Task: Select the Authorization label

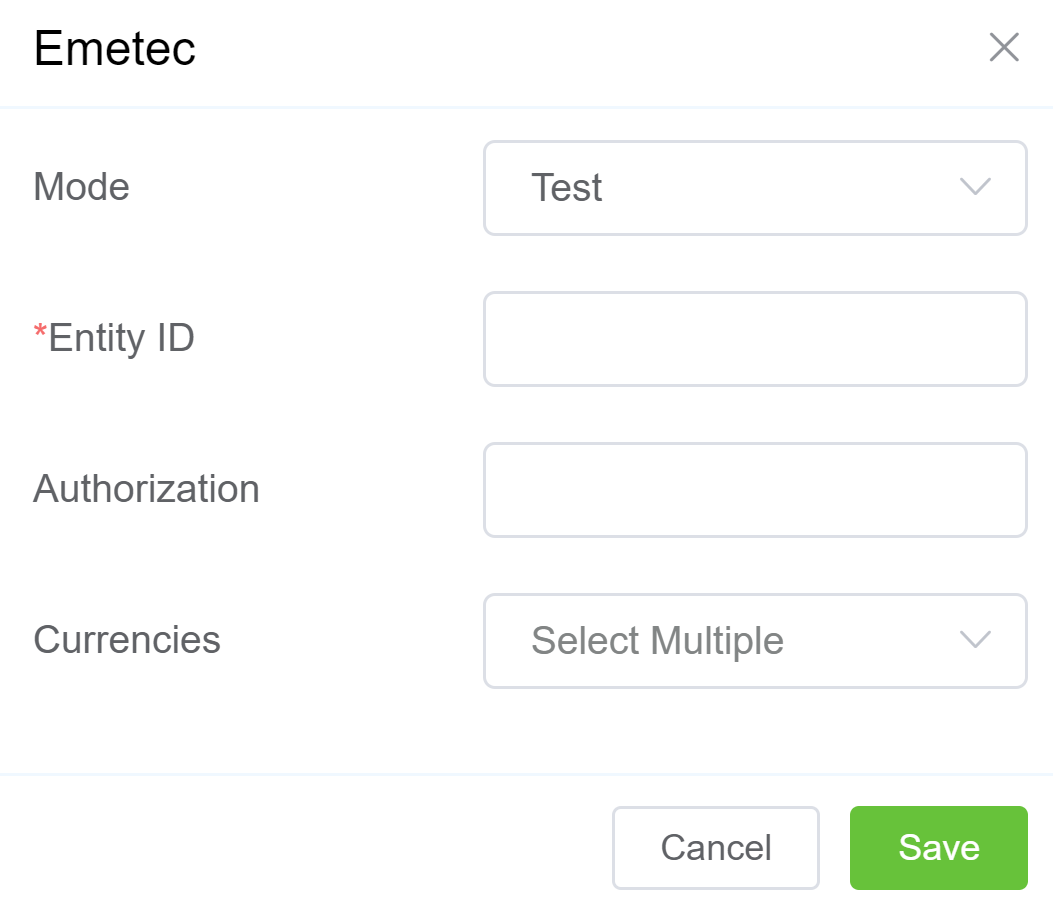Action: [x=146, y=489]
